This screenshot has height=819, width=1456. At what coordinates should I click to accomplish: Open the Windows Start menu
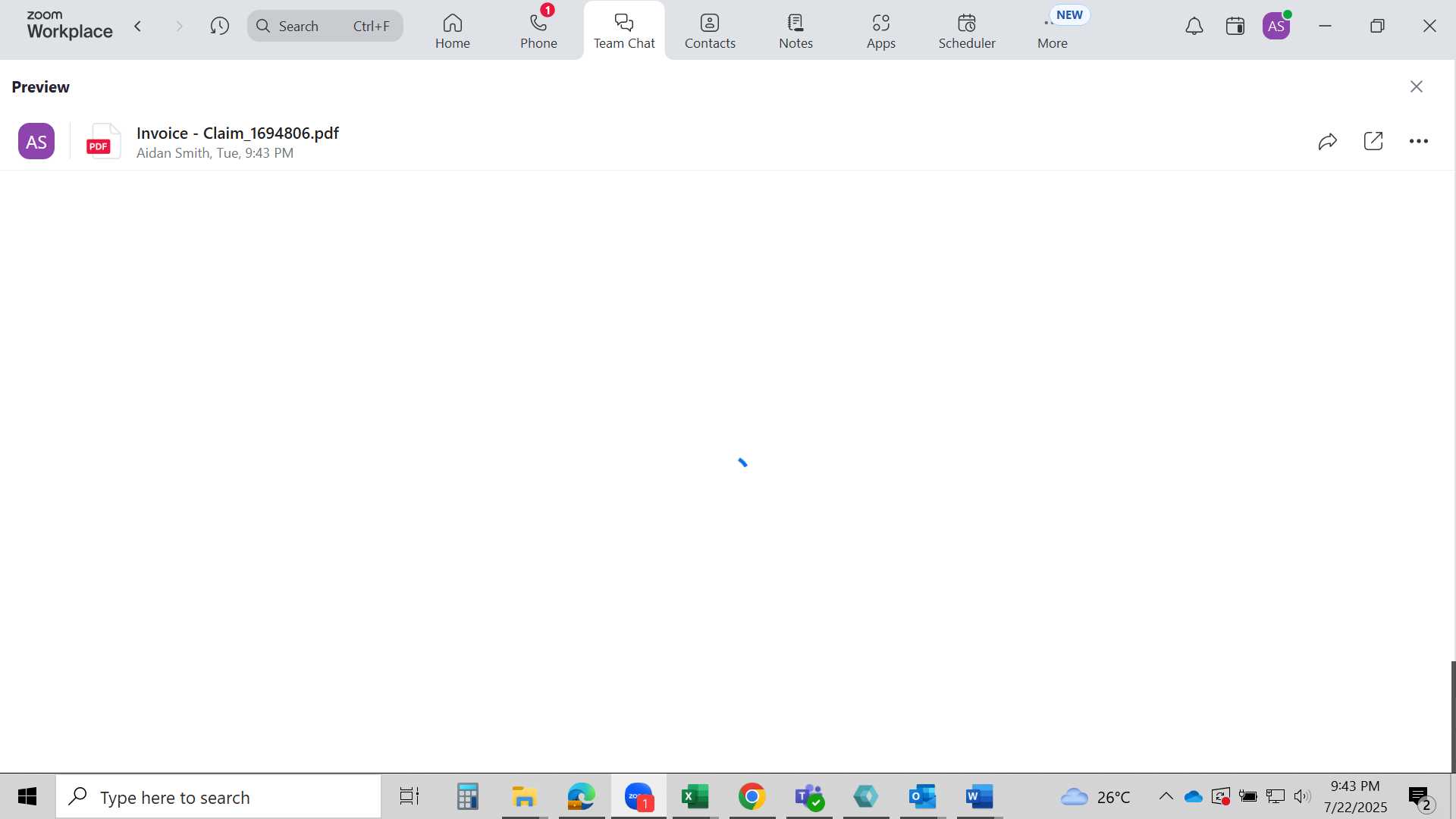pos(27,796)
